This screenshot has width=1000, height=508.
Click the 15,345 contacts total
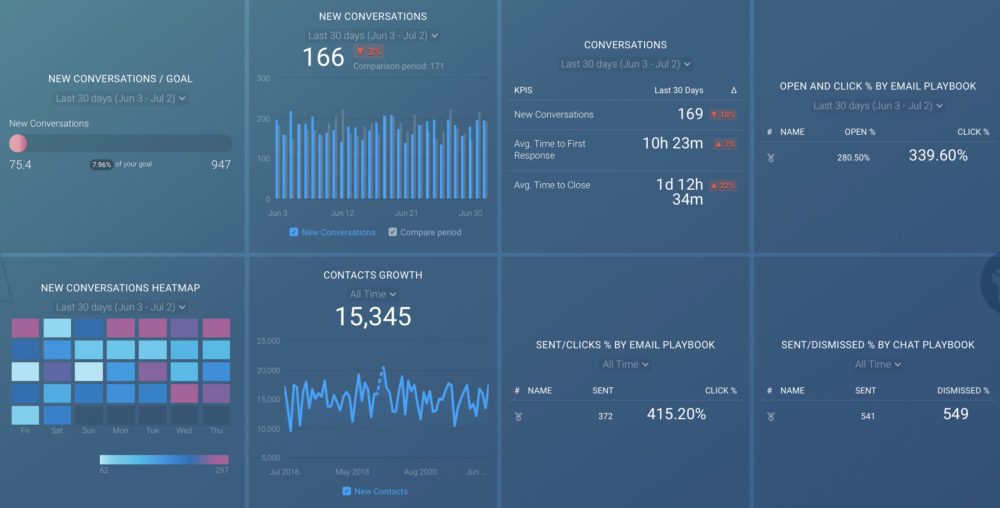click(373, 317)
